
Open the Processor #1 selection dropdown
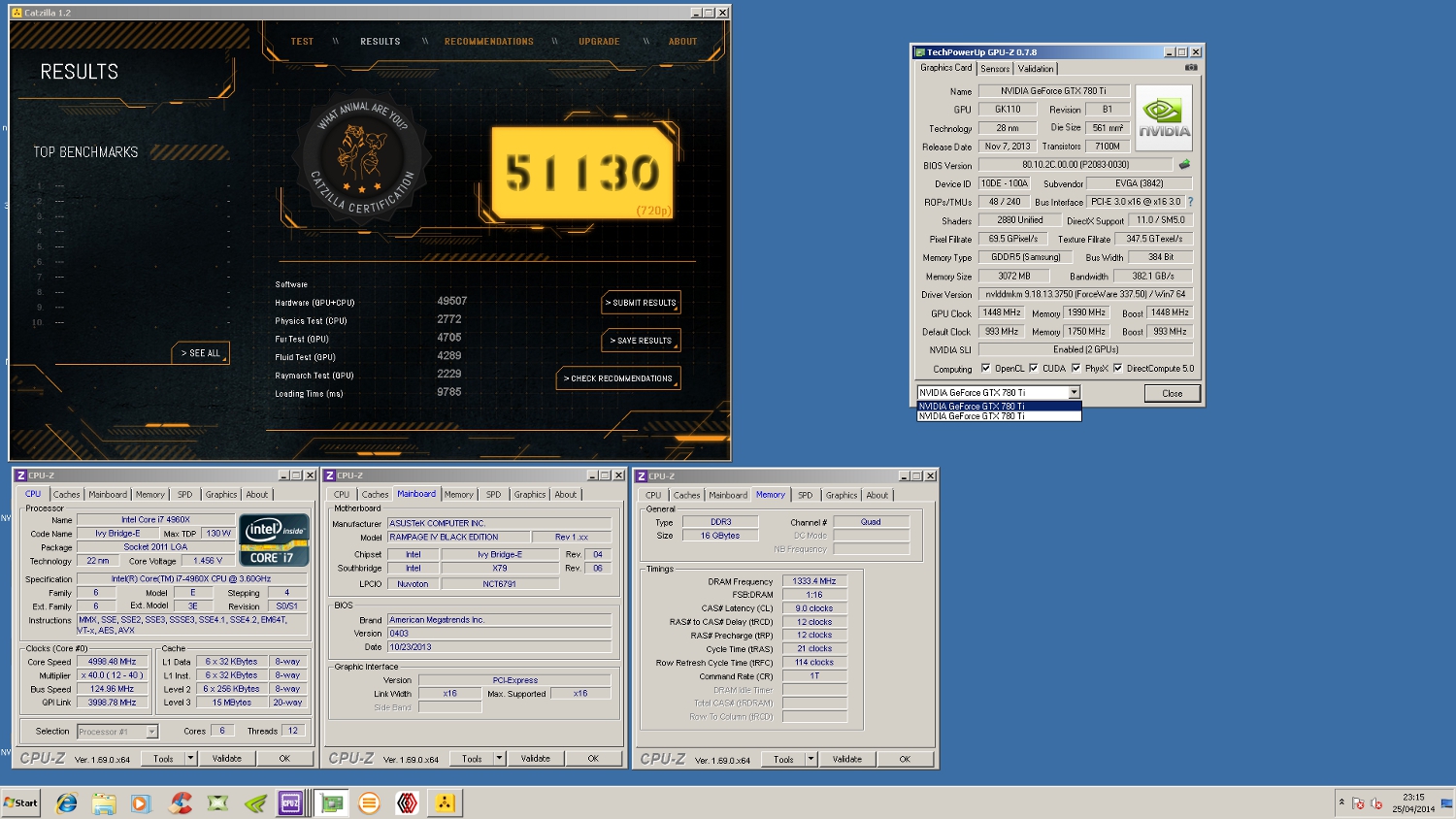coord(151,732)
